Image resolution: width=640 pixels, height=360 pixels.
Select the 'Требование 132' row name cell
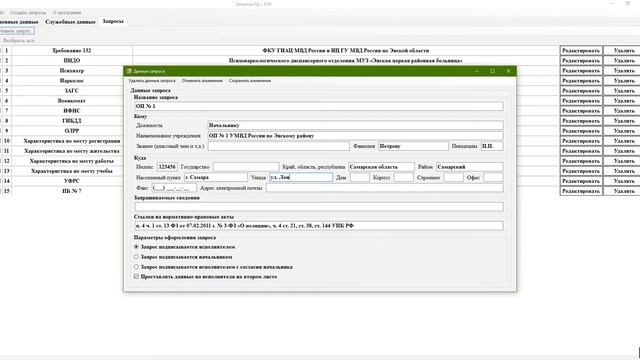pos(72,51)
